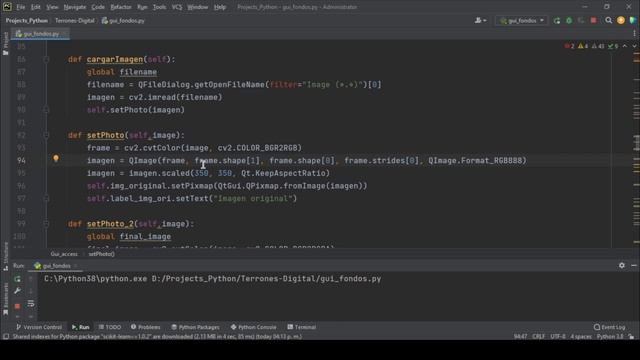Image resolution: width=640 pixels, height=360 pixels.
Task: Open the VCS menu
Action: [x=176, y=7]
